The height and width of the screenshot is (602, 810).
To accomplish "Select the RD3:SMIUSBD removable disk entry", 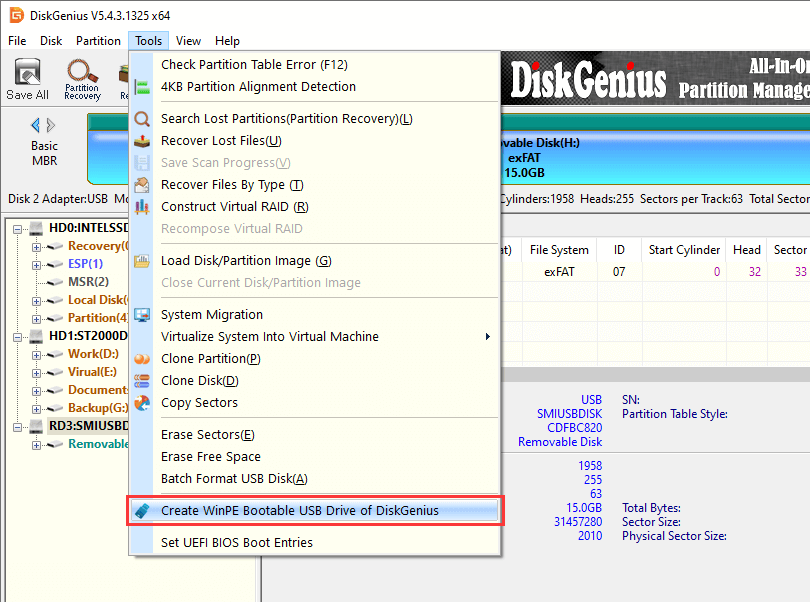I will click(x=84, y=426).
